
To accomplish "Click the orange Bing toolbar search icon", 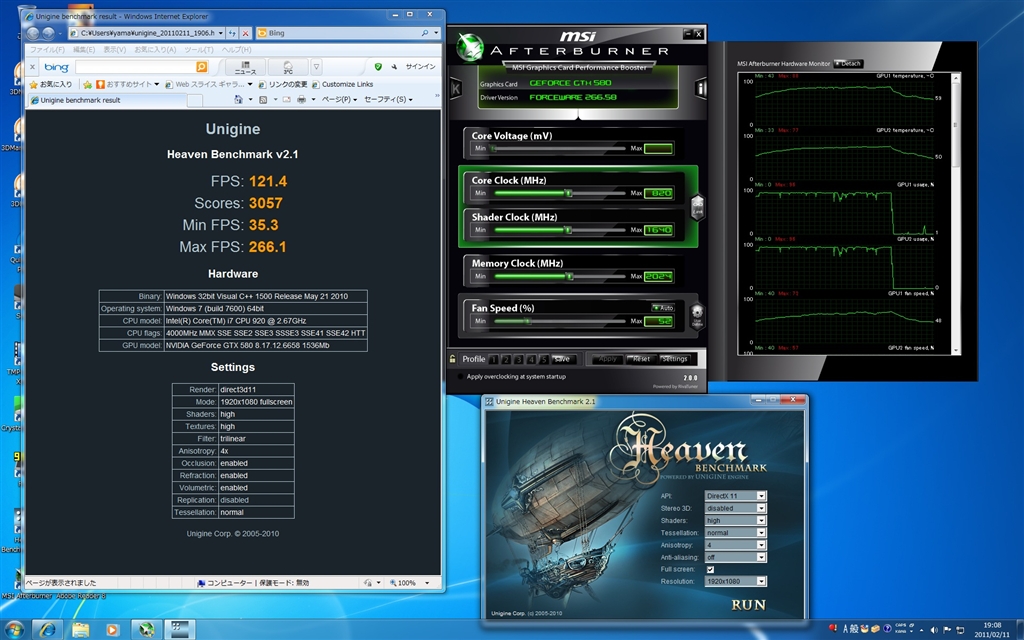I will click(202, 67).
